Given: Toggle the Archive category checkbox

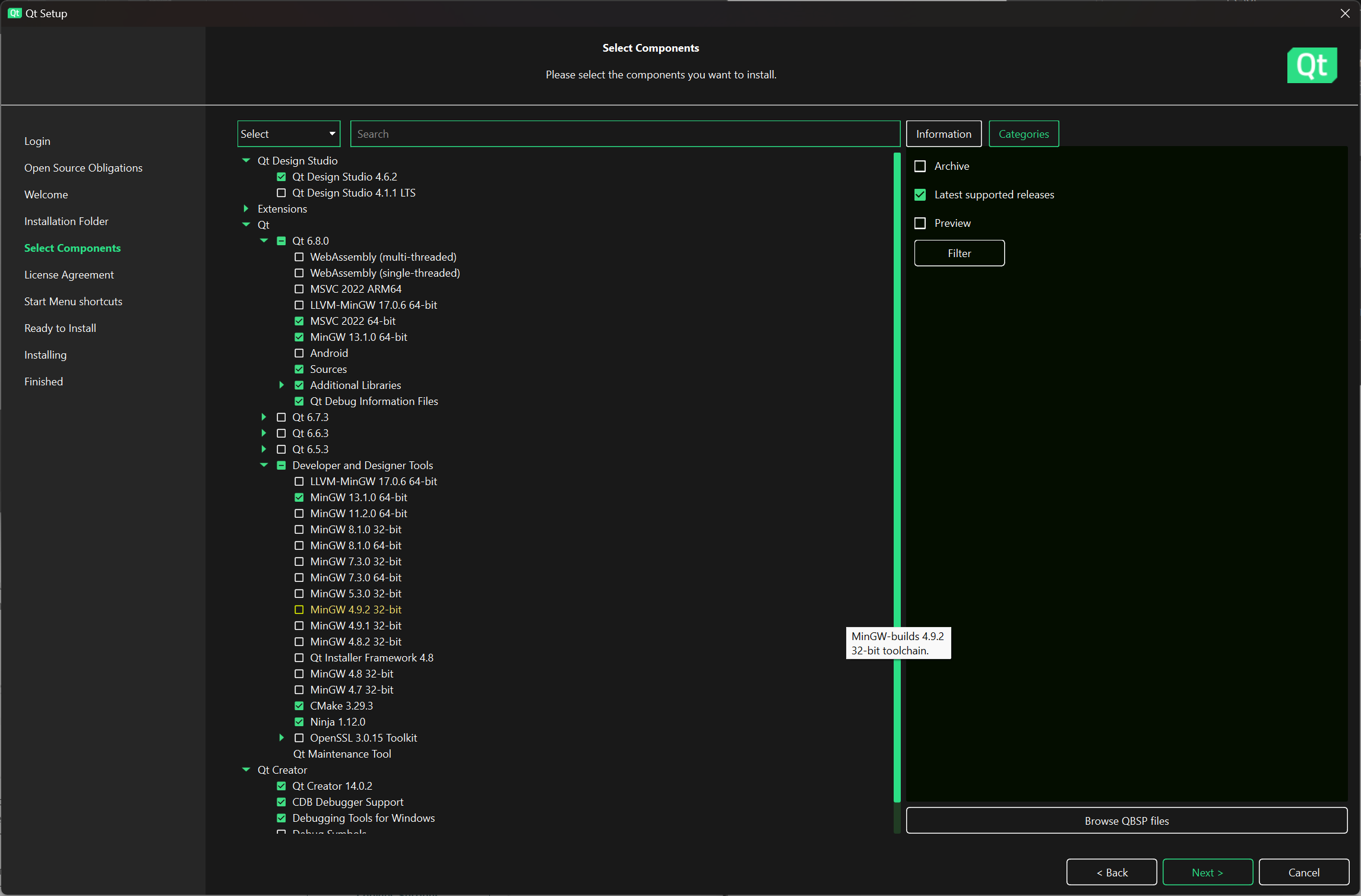Looking at the screenshot, I should click(x=920, y=166).
